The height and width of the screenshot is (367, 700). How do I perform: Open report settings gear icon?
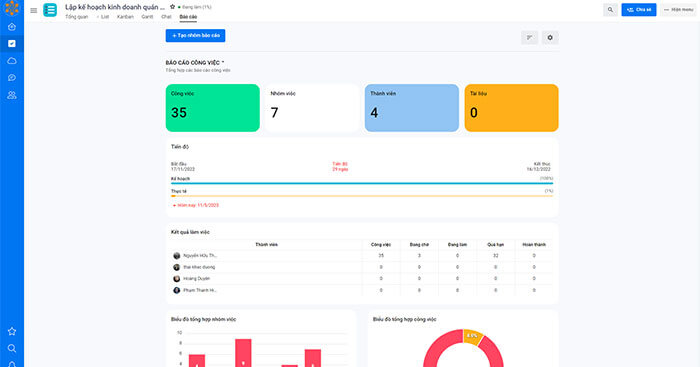click(550, 38)
